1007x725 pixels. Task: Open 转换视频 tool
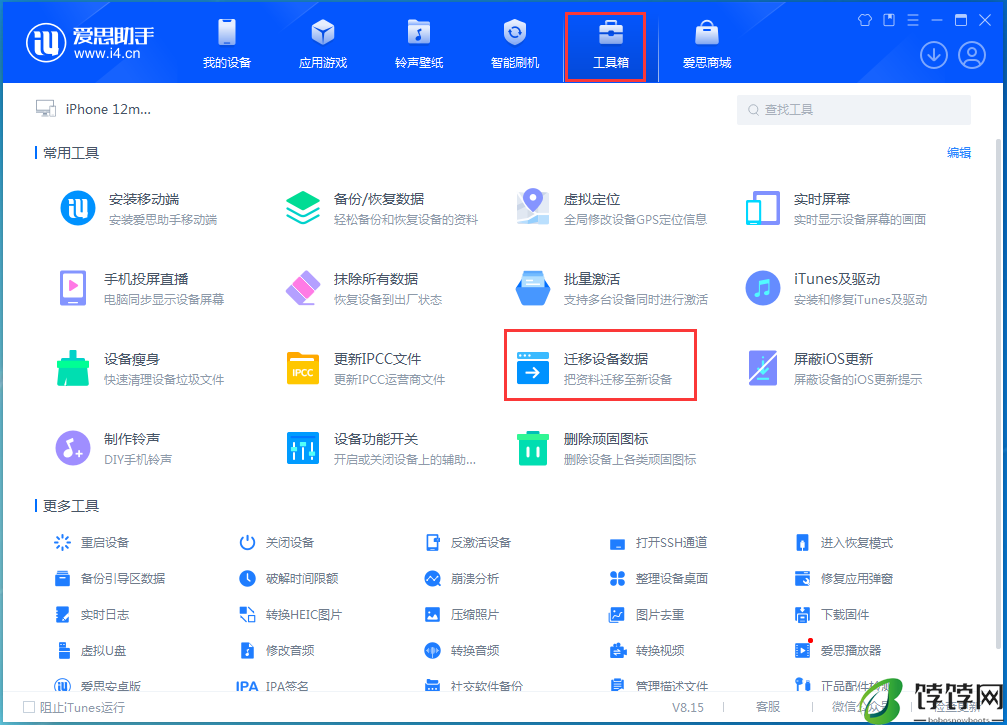click(x=647, y=651)
